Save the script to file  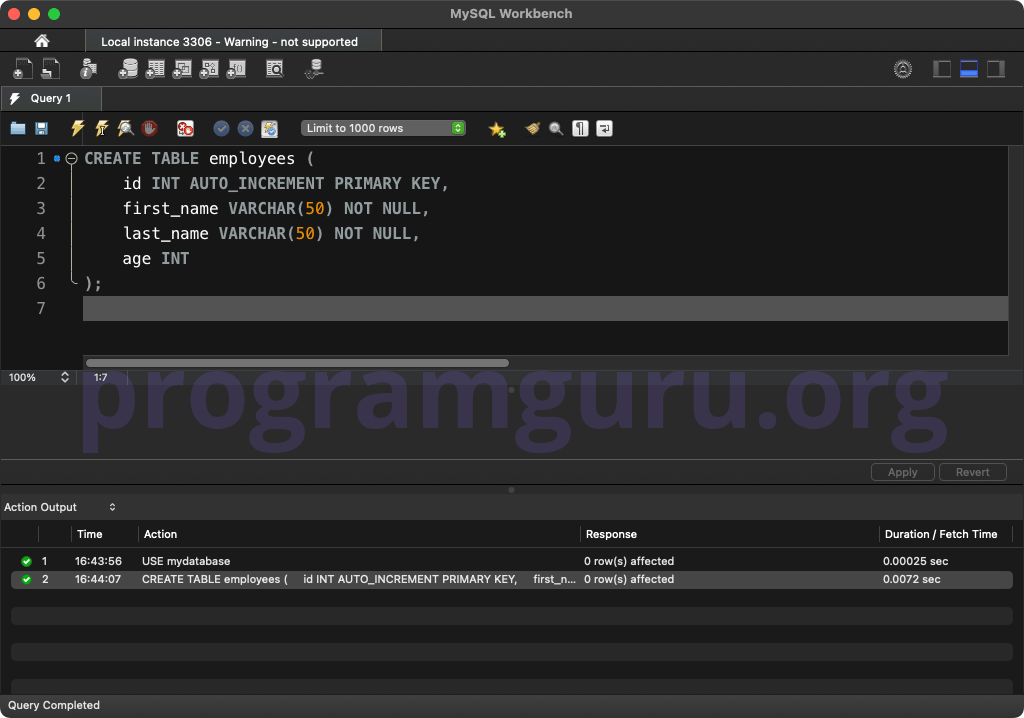tap(41, 128)
